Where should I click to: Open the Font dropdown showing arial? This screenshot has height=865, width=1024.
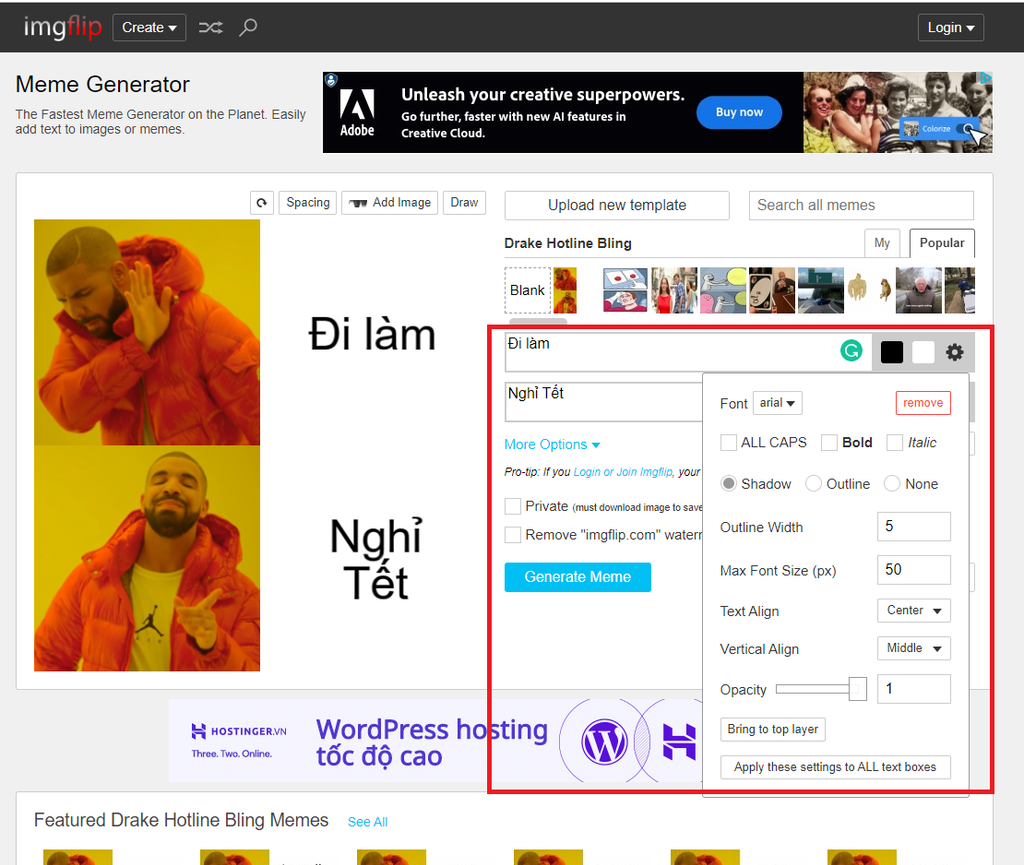point(777,402)
